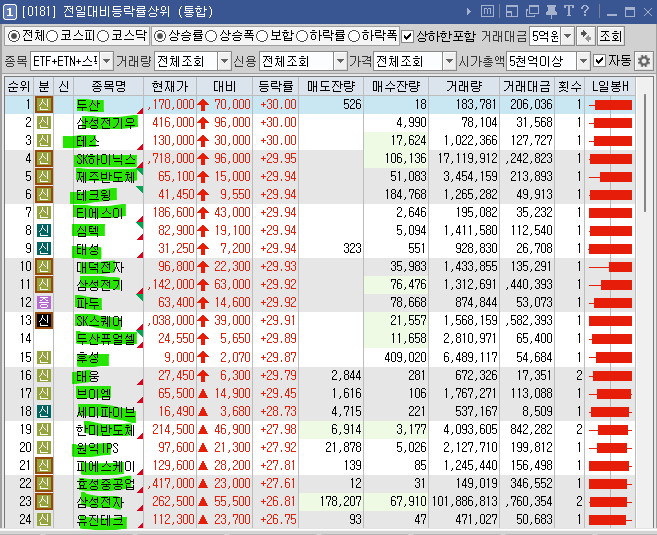Click the 거래량 cell 101,886,813
657x535 pixels.
[464, 501]
